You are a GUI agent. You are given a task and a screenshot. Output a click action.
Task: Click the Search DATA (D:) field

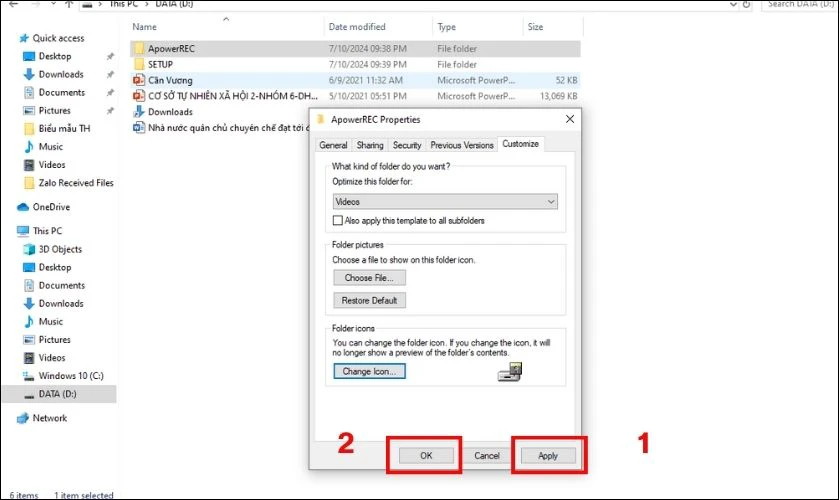point(799,4)
